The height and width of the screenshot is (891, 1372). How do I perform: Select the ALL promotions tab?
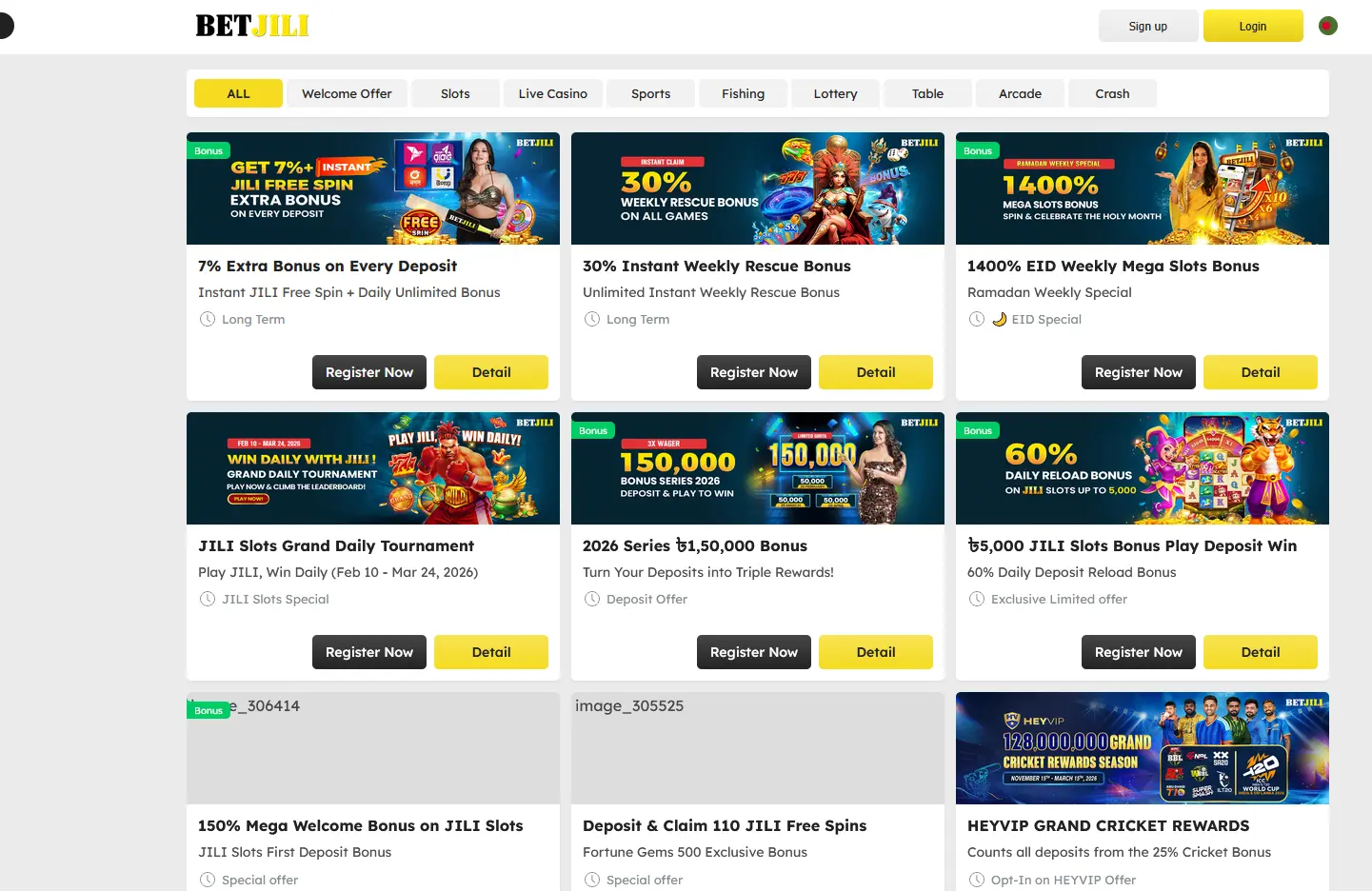[238, 93]
